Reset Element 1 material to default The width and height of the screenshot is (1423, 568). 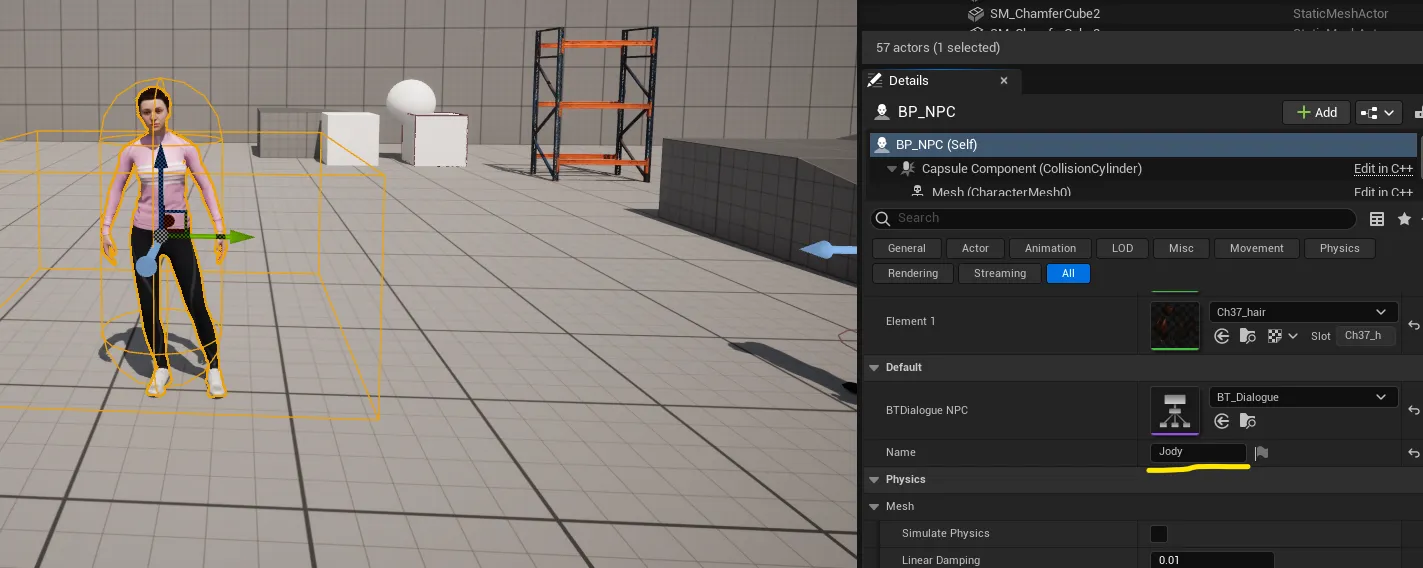coord(1414,325)
